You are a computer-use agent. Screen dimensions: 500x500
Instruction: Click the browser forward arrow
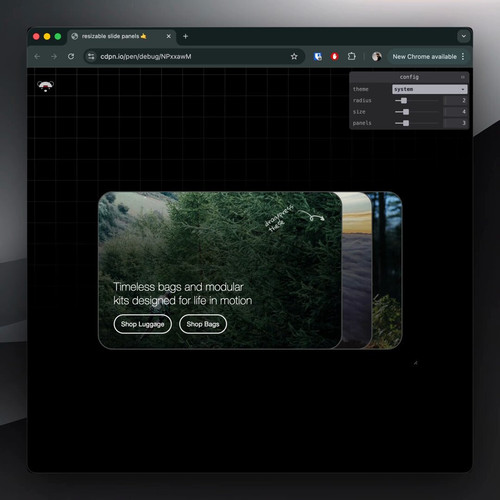click(x=54, y=56)
